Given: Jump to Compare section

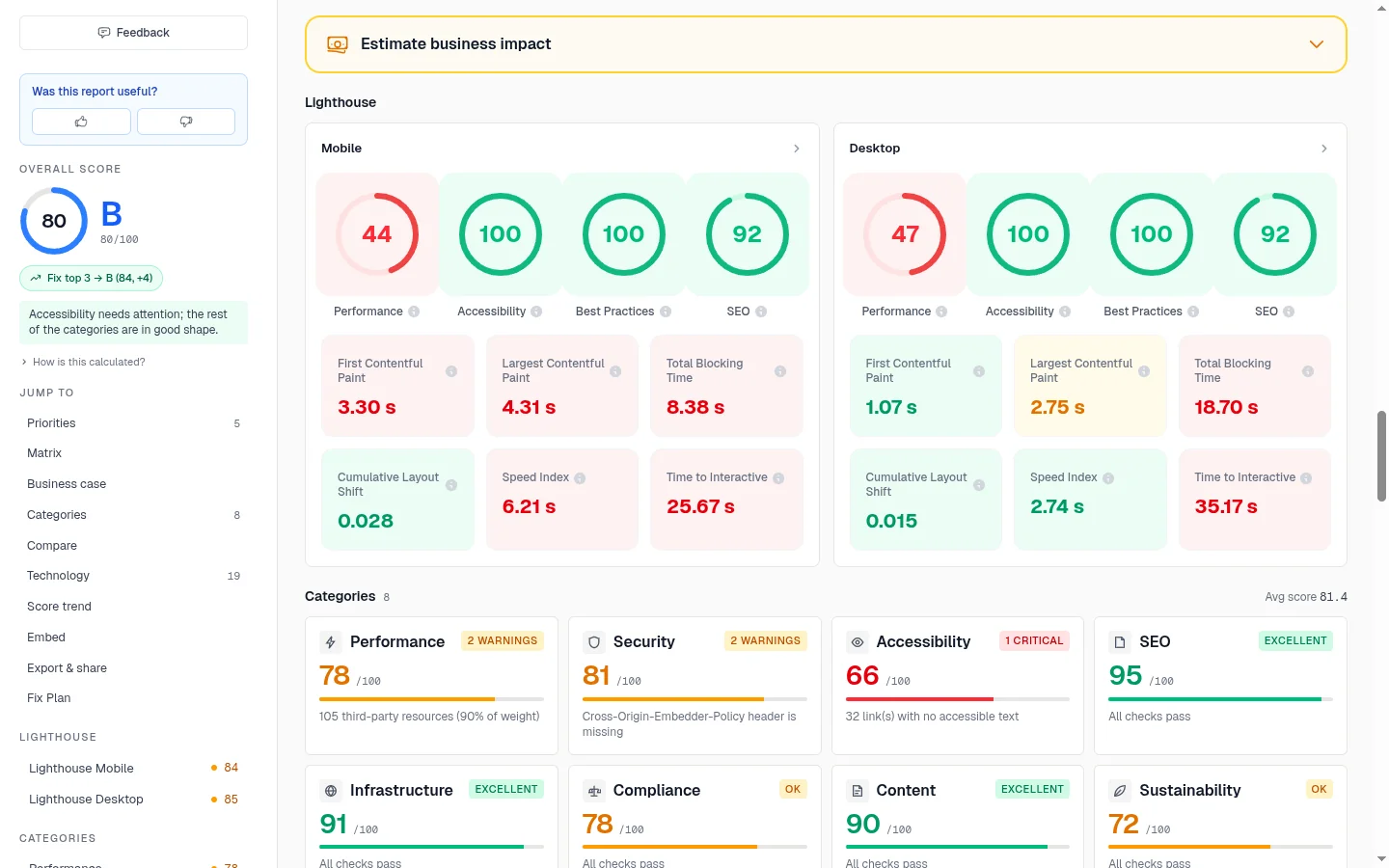Looking at the screenshot, I should 133,546.
